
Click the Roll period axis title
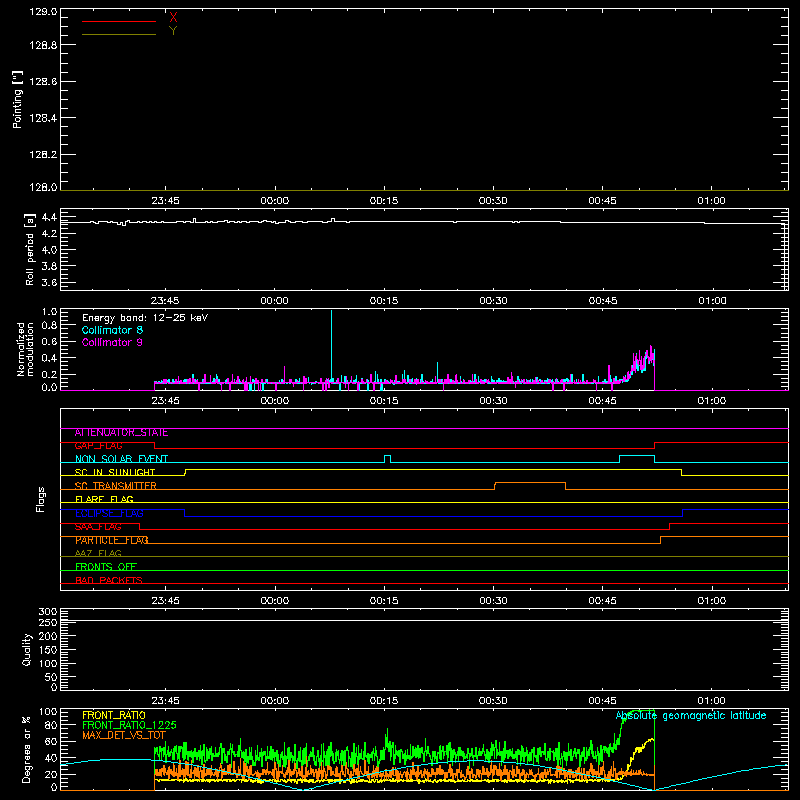[x=30, y=249]
